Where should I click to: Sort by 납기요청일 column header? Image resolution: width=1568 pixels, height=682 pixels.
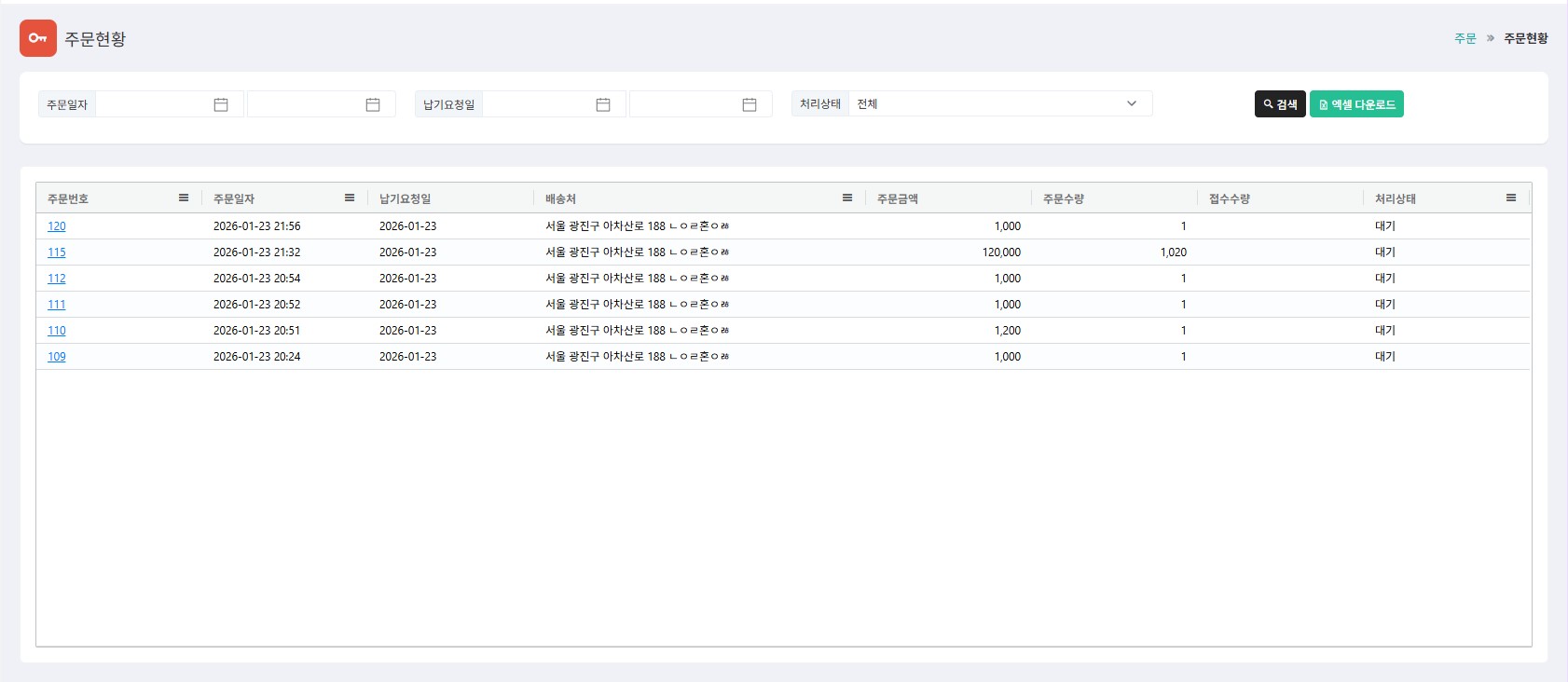tap(406, 198)
